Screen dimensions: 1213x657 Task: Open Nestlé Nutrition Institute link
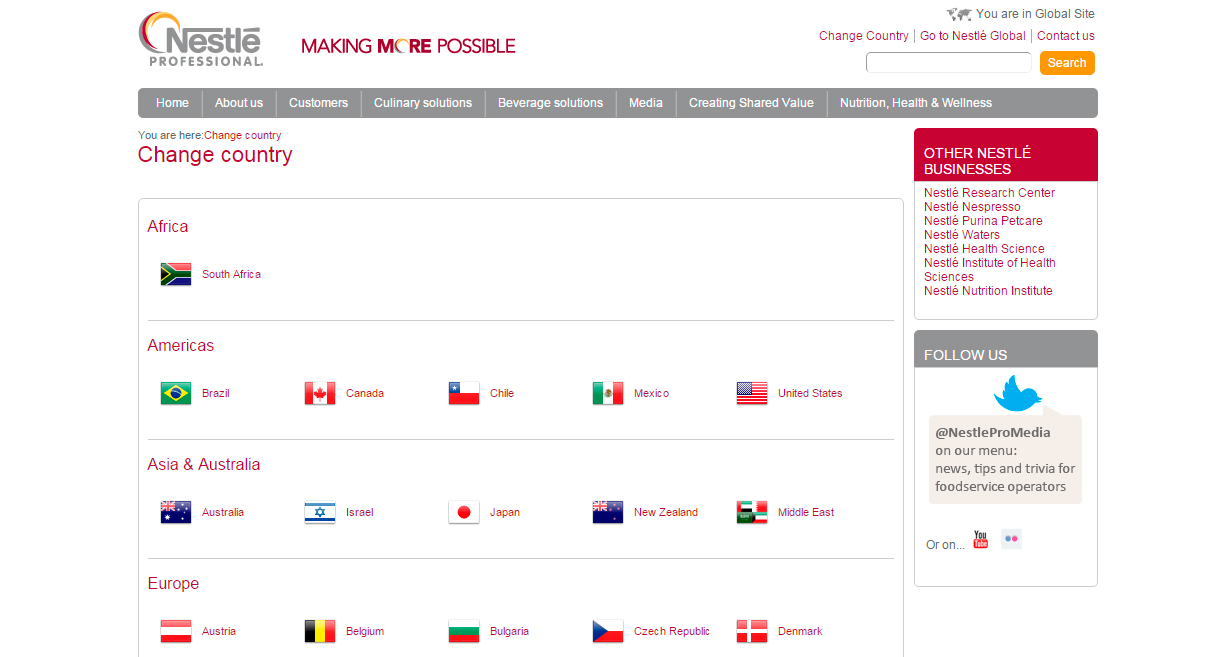[x=988, y=291]
